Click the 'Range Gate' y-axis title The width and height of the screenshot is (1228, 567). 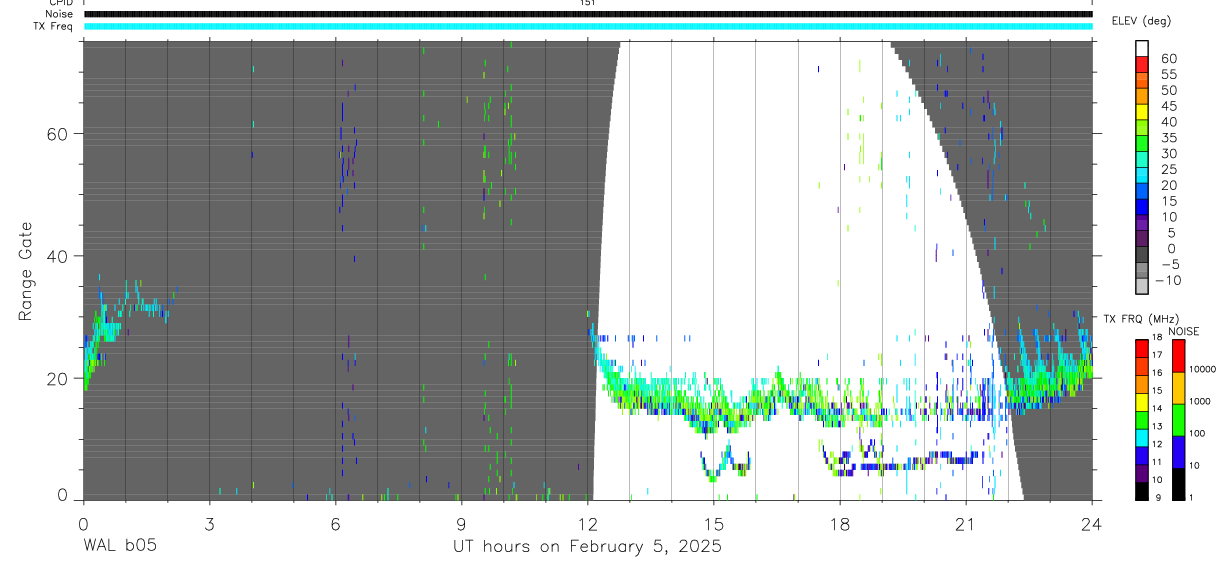[26, 271]
